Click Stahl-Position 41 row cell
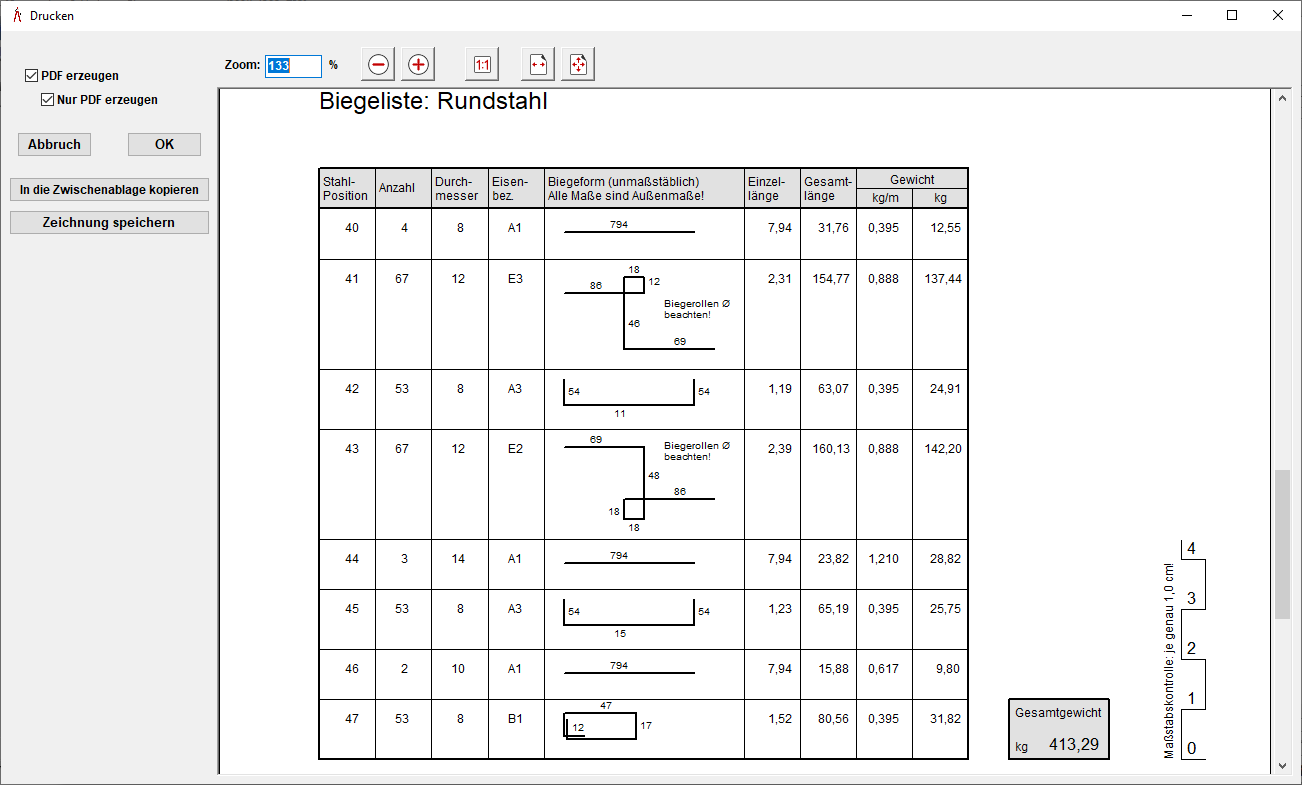The image size is (1302, 785). click(x=351, y=279)
